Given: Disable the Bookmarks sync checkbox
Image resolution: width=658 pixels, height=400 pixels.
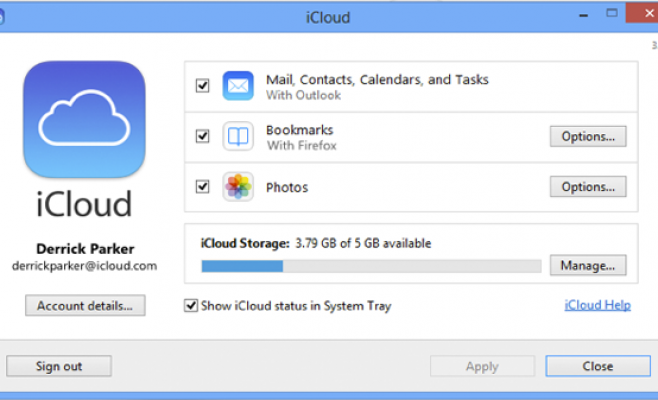Looking at the screenshot, I should 203,136.
